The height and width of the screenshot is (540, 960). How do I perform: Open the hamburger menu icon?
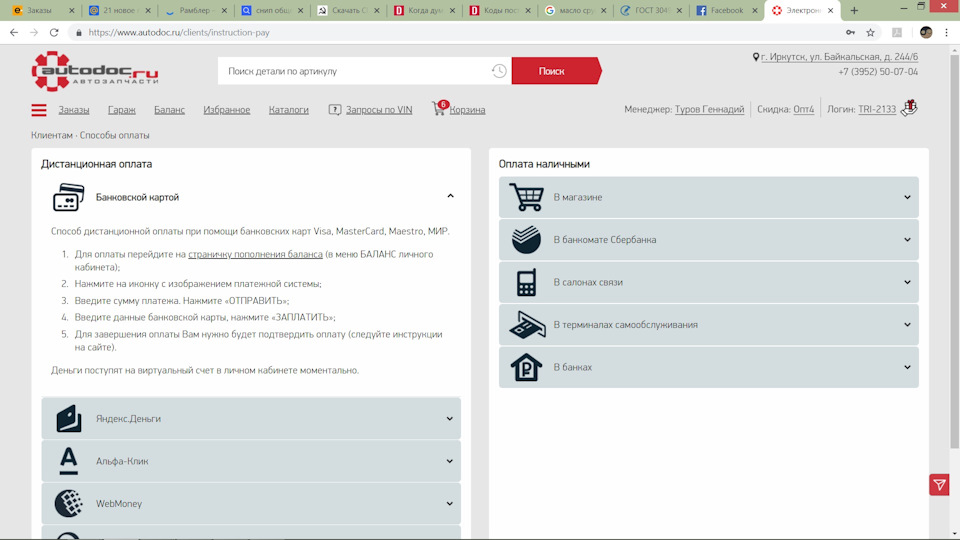tap(39, 110)
